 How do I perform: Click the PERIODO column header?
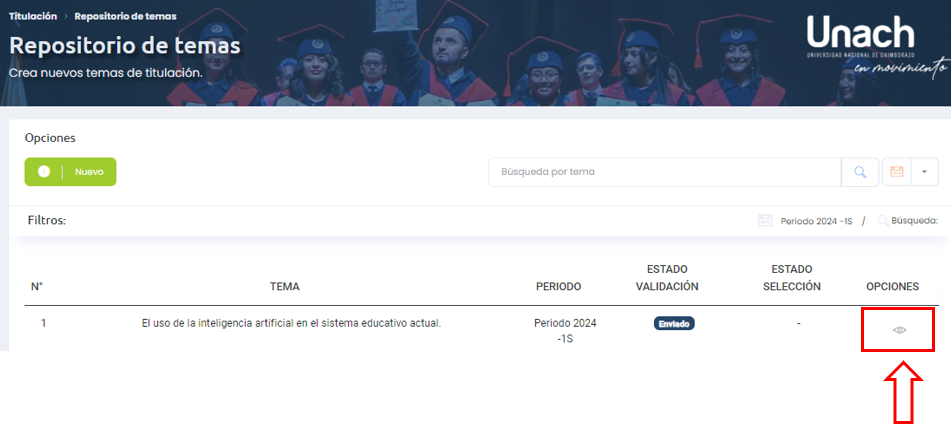(x=558, y=287)
